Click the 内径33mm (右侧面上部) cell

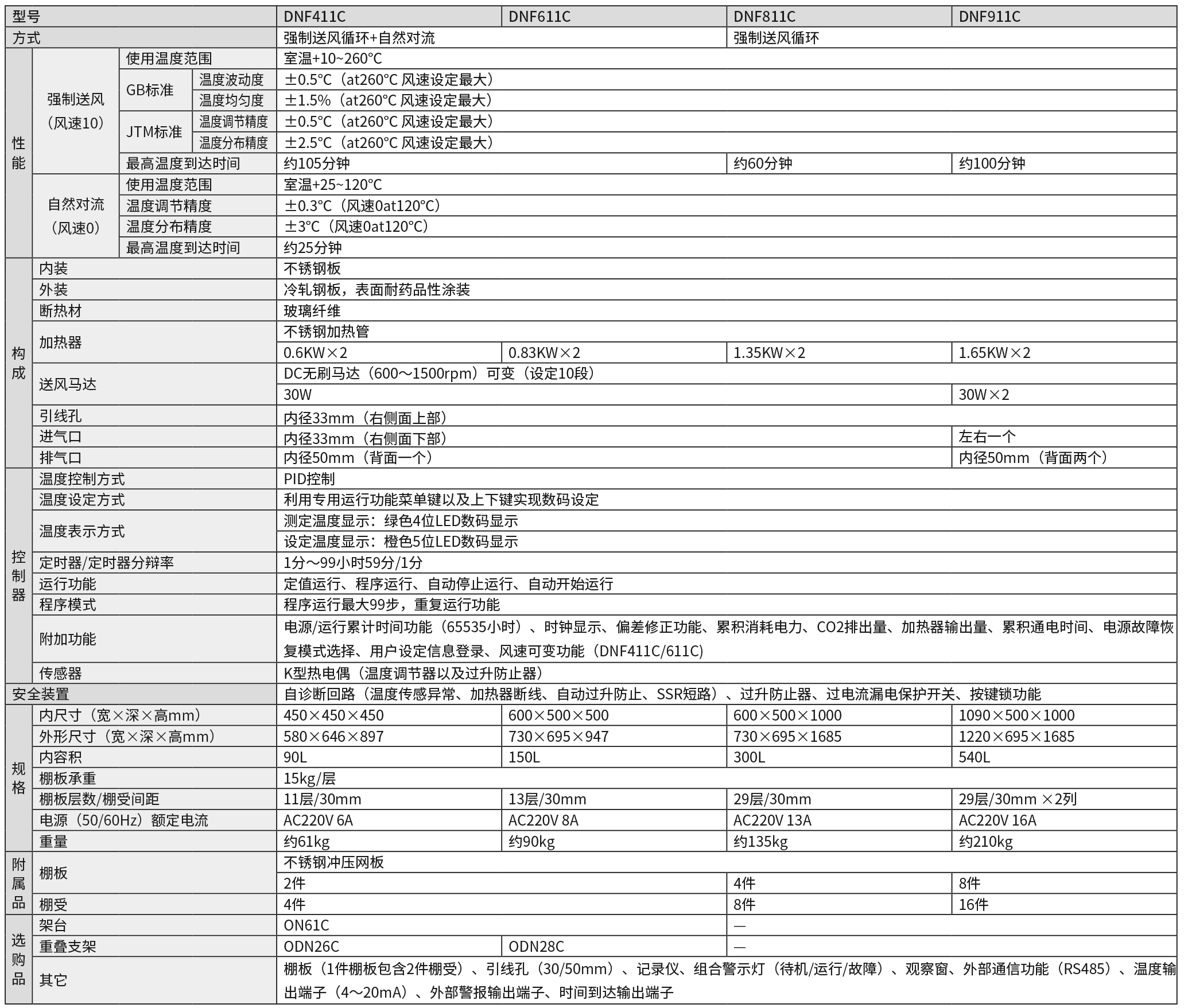[x=727, y=416]
